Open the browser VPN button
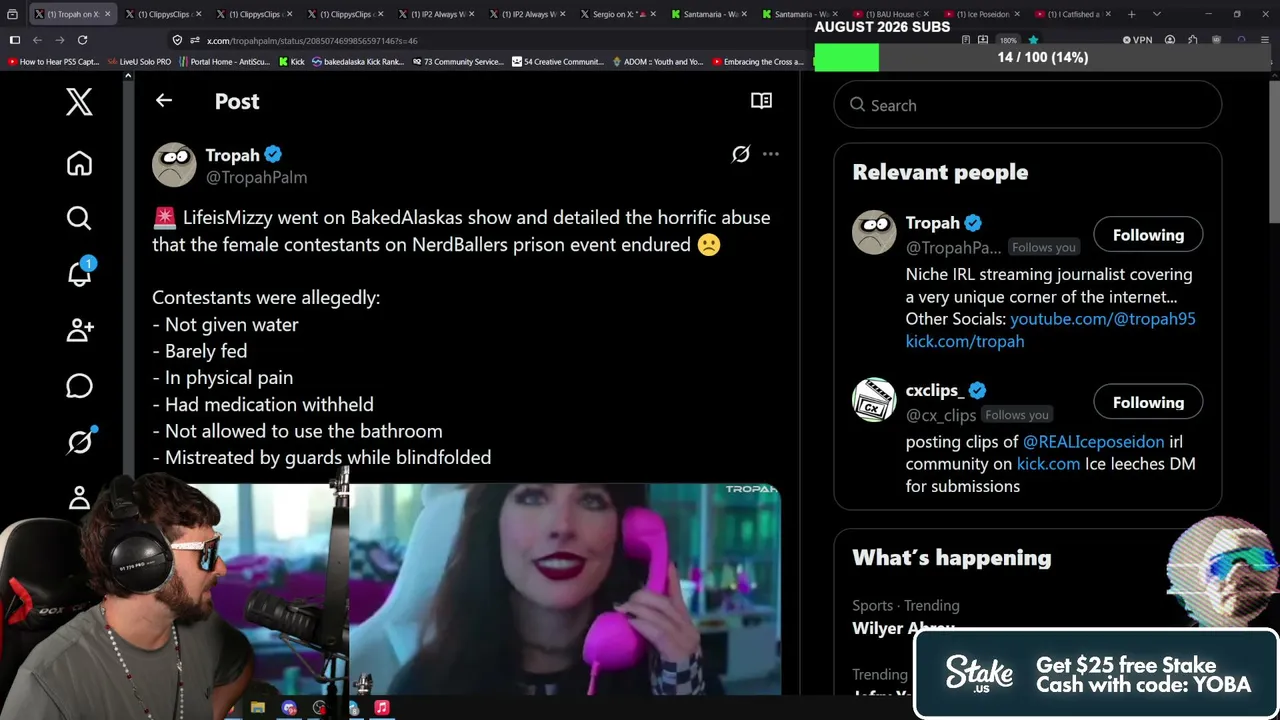Screen dimensions: 1280x720 pos(1137,40)
